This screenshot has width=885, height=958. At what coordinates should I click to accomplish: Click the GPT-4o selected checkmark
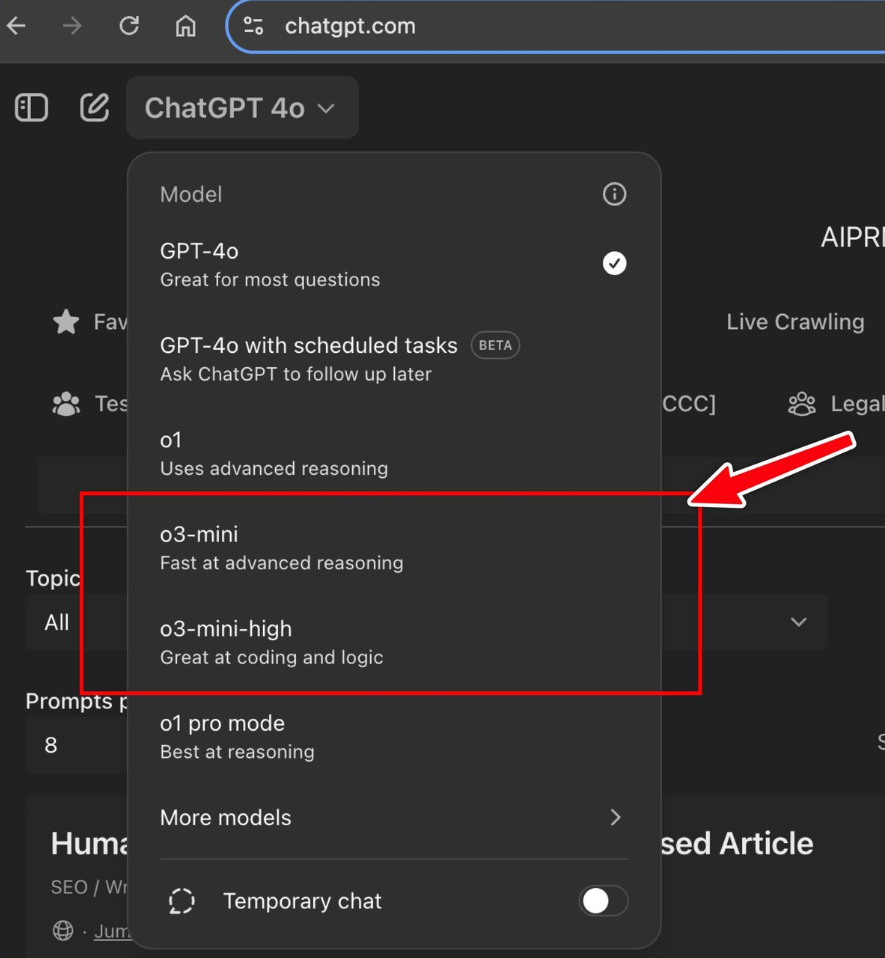coord(614,263)
